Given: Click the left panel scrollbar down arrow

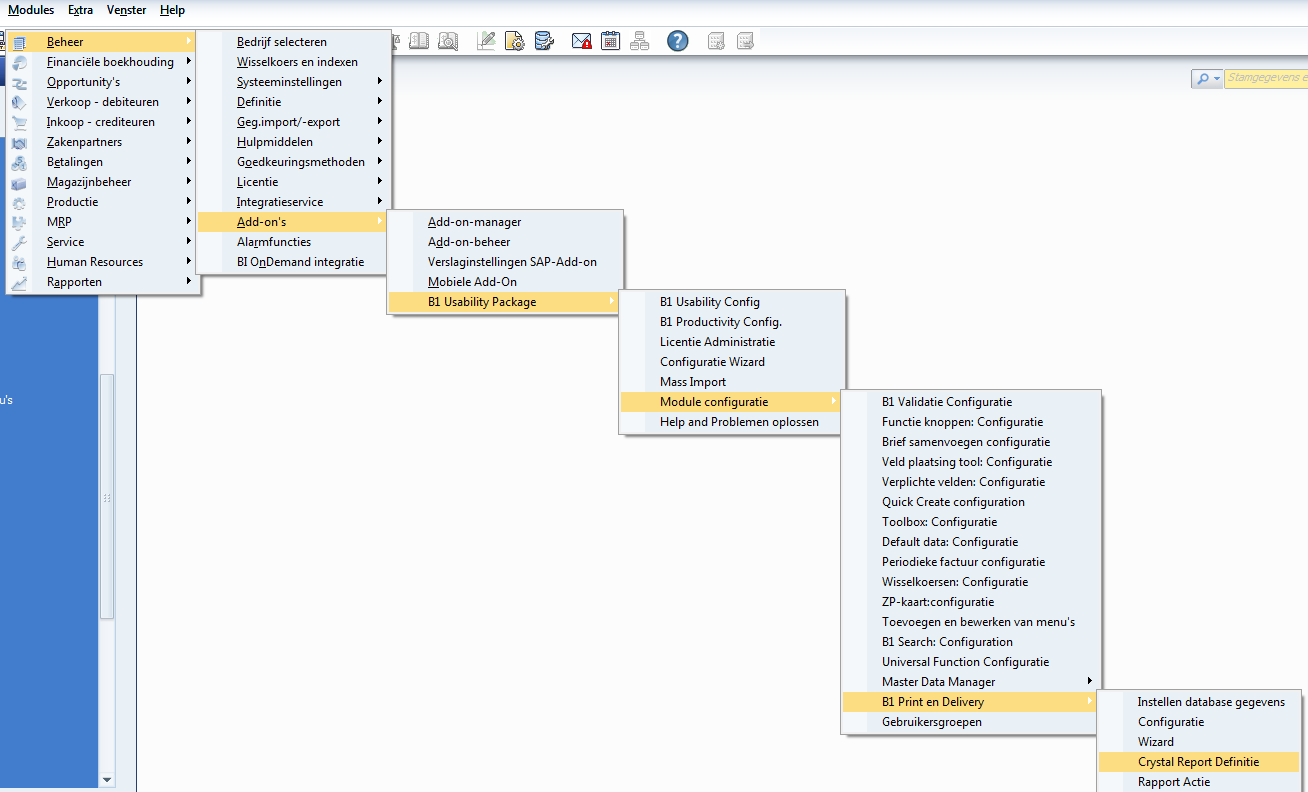Looking at the screenshot, I should (107, 779).
